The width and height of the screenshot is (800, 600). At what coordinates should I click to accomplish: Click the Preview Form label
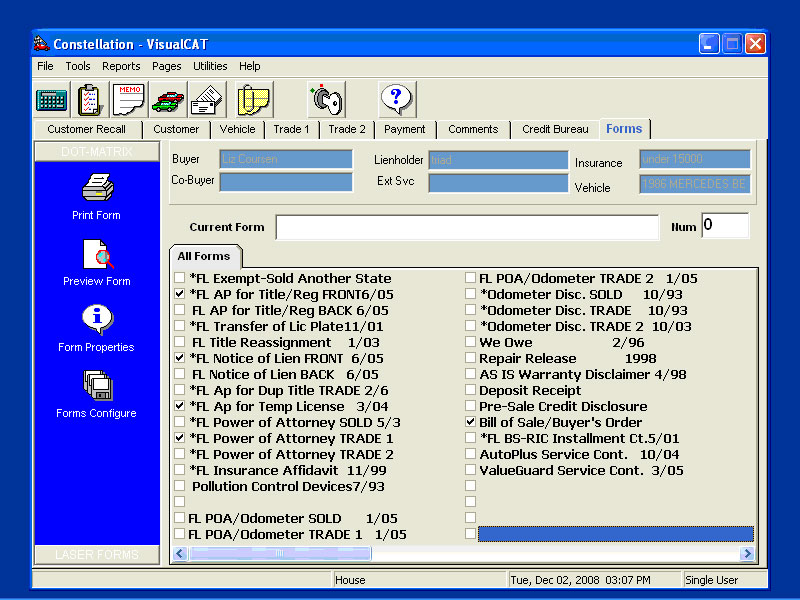click(97, 281)
